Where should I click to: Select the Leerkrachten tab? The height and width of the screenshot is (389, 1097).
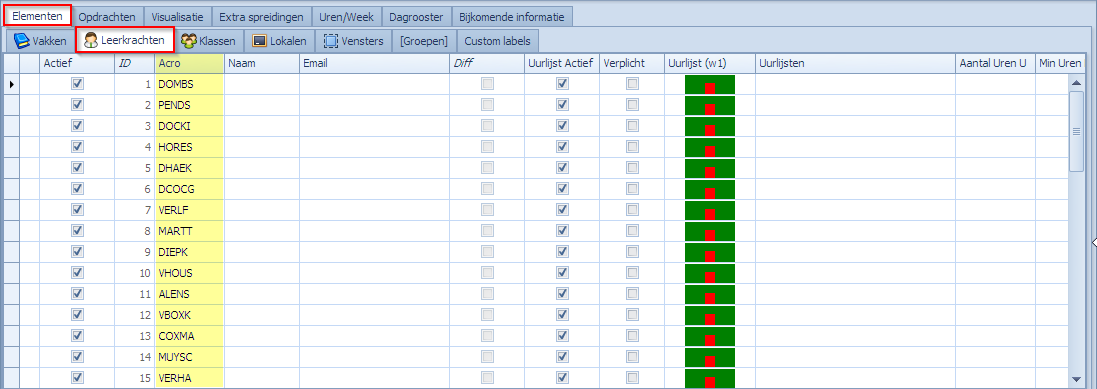(125, 41)
